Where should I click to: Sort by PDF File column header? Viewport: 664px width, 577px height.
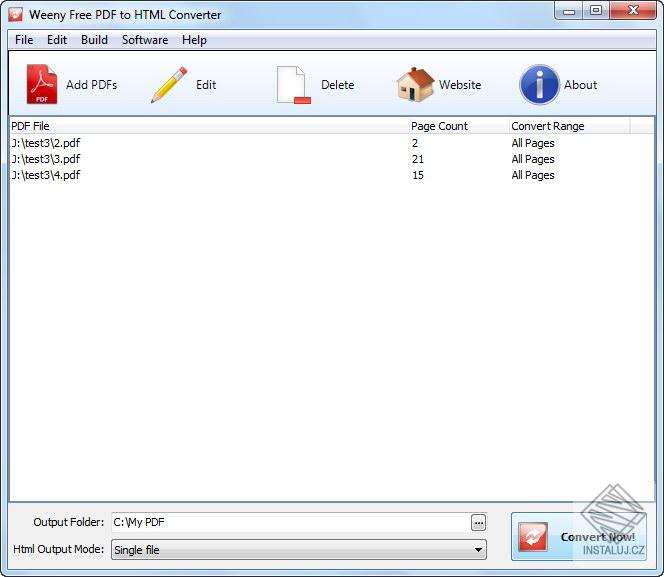[209, 126]
